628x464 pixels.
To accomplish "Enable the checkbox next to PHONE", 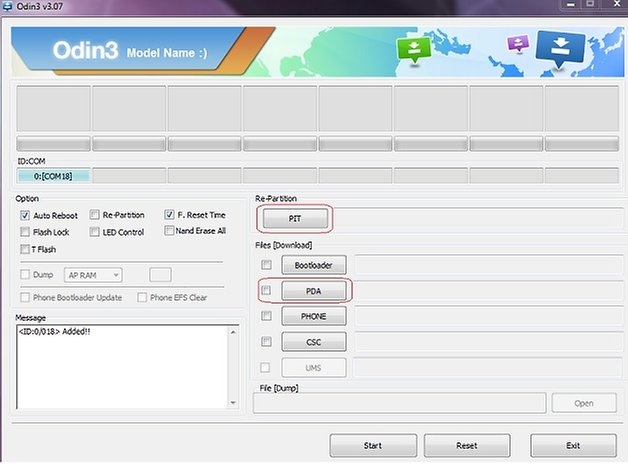I will pos(266,316).
